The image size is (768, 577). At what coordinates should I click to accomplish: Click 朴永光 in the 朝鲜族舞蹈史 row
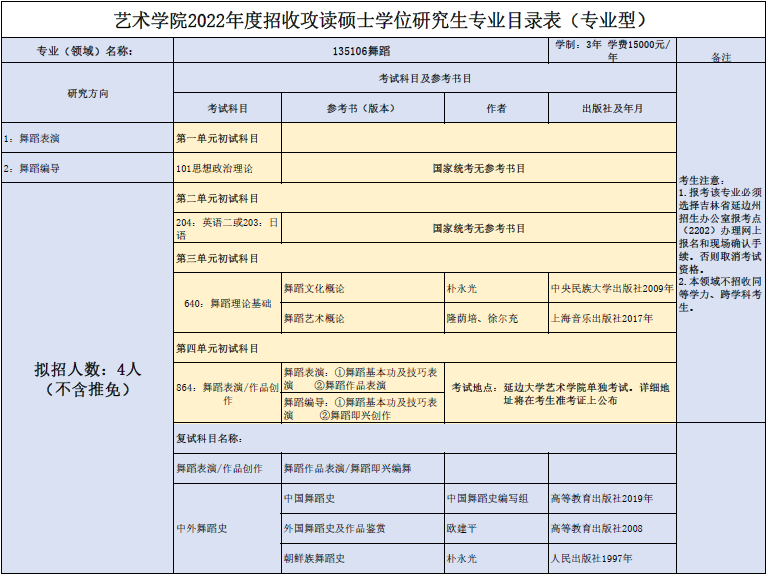496,558
